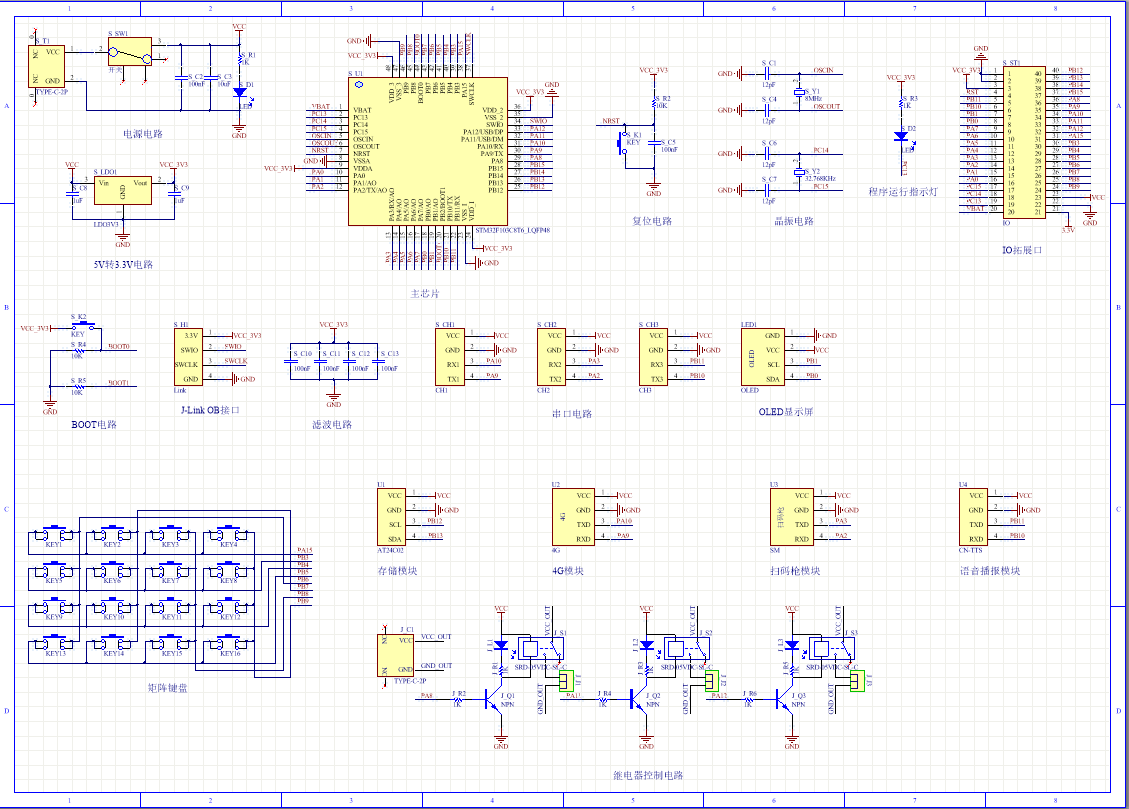Select the J_Q2 NPN transistor
This screenshot has width=1129, height=809.
pos(639,700)
